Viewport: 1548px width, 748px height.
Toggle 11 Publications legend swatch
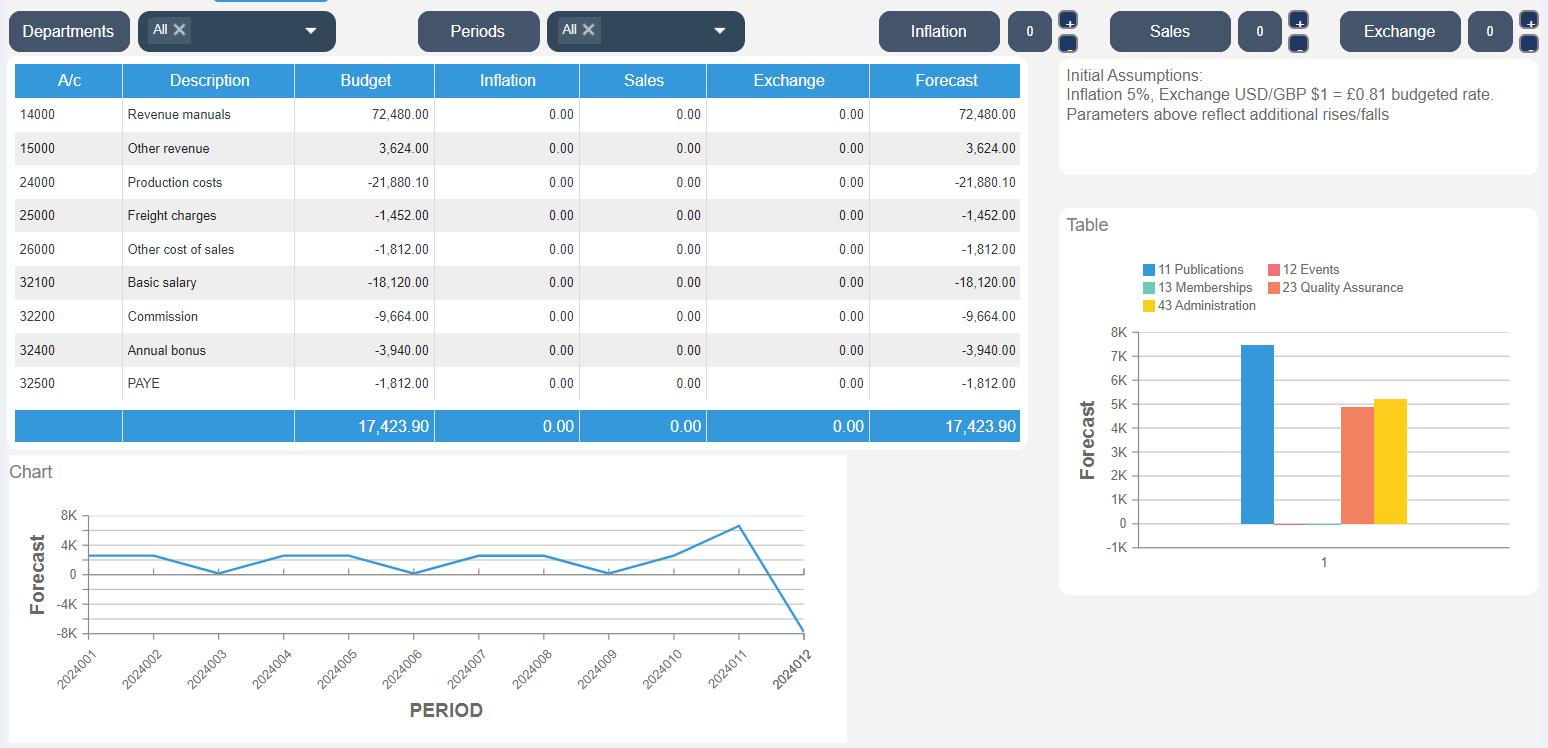point(1149,270)
